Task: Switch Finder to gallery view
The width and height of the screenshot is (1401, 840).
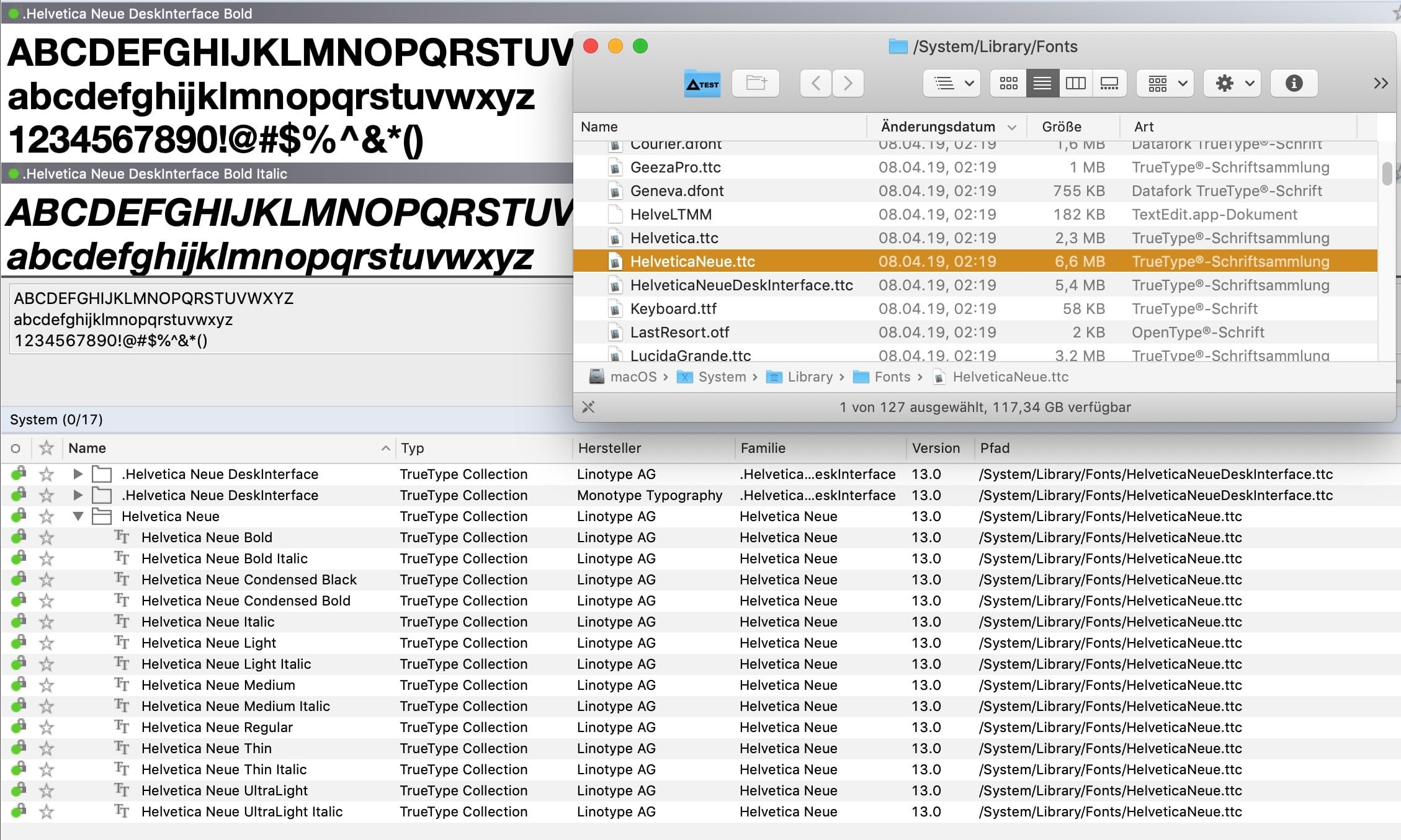Action: point(1109,83)
